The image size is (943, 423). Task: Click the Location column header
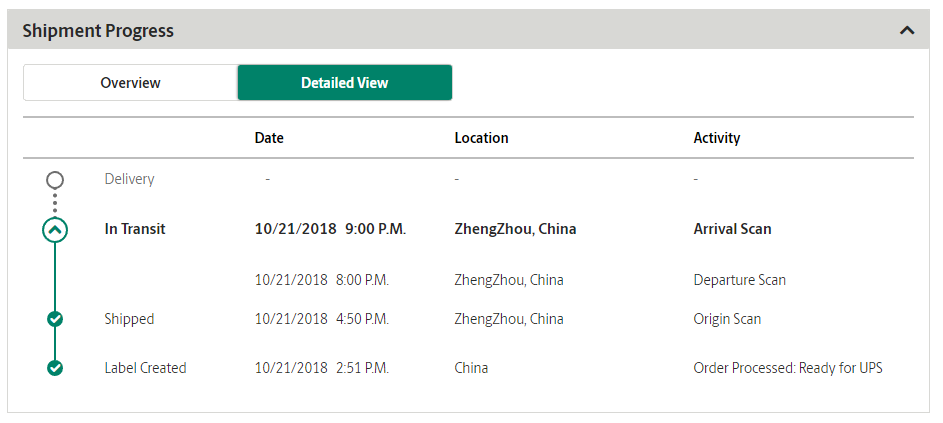point(481,138)
